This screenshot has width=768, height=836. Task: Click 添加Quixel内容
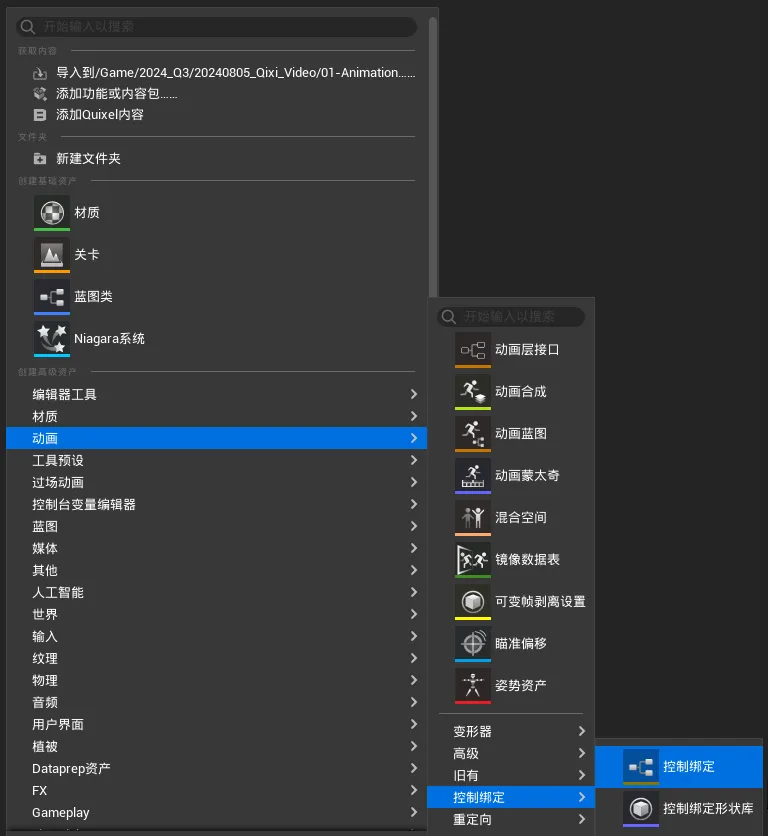[99, 115]
